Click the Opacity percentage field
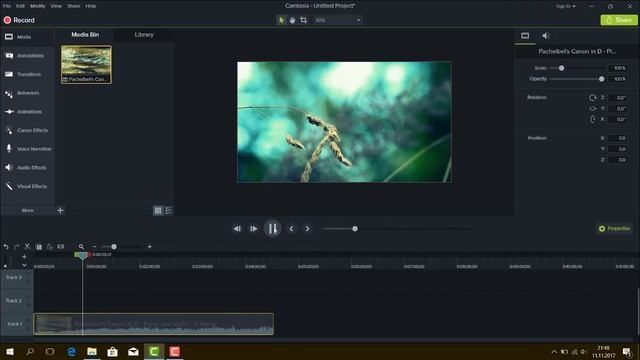The width and height of the screenshot is (640, 360). click(618, 79)
